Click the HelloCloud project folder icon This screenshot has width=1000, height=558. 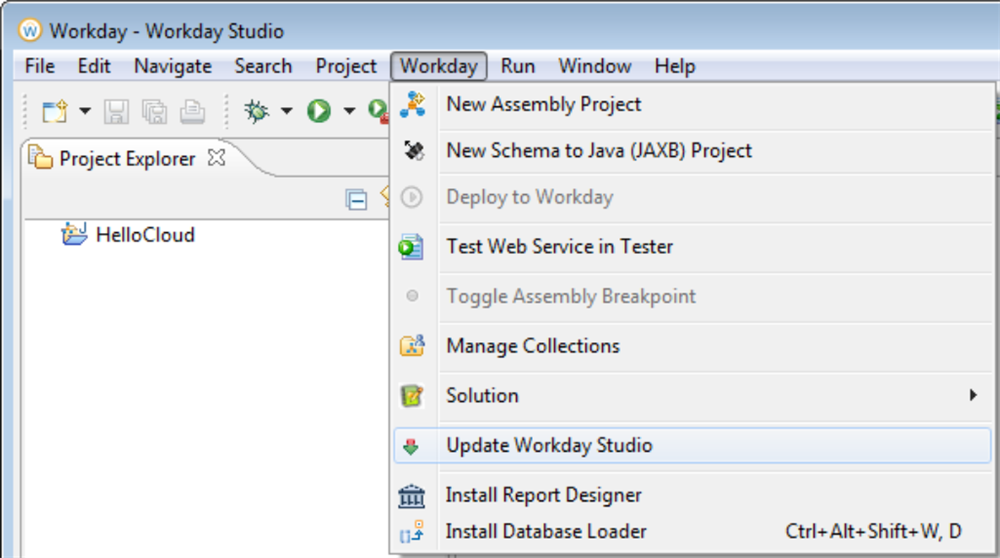pyautogui.click(x=74, y=234)
